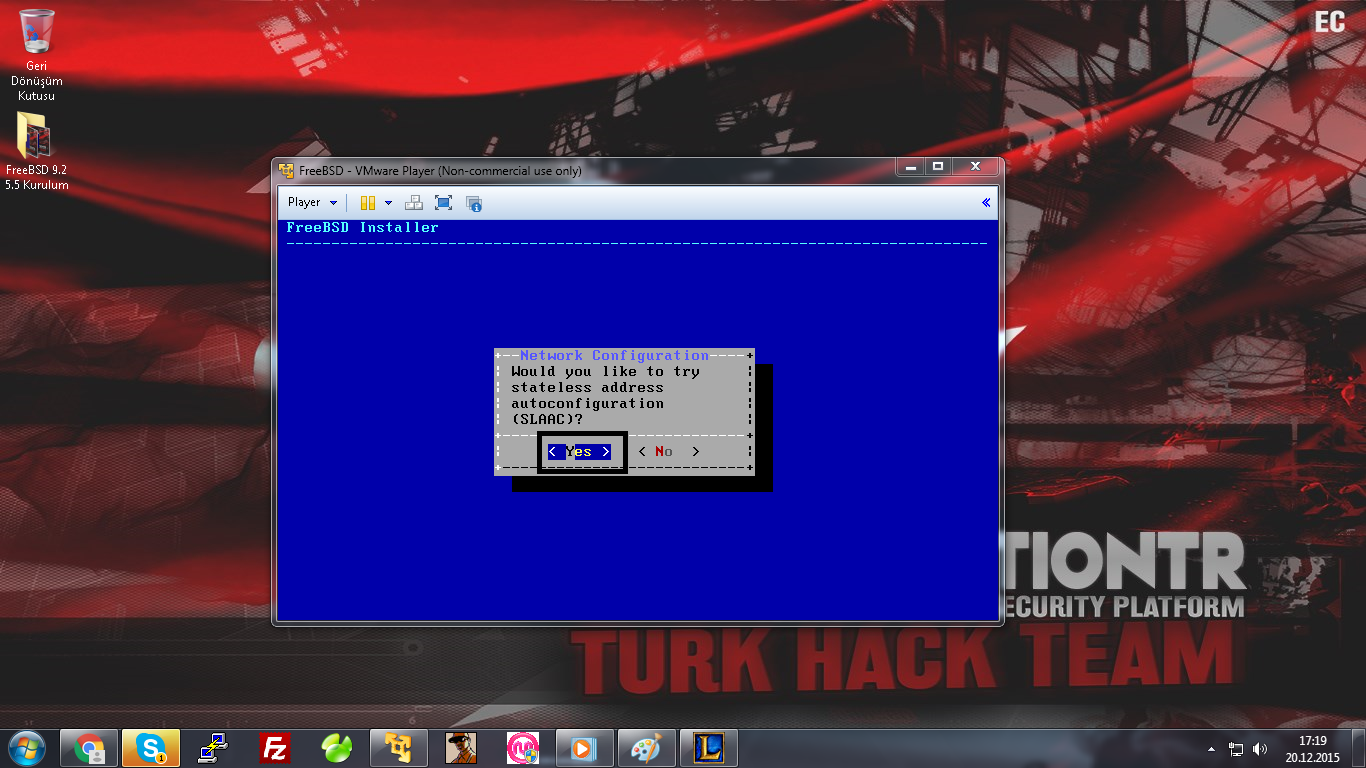Click the network status tray icon
This screenshot has width=1366, height=768.
[x=1237, y=748]
